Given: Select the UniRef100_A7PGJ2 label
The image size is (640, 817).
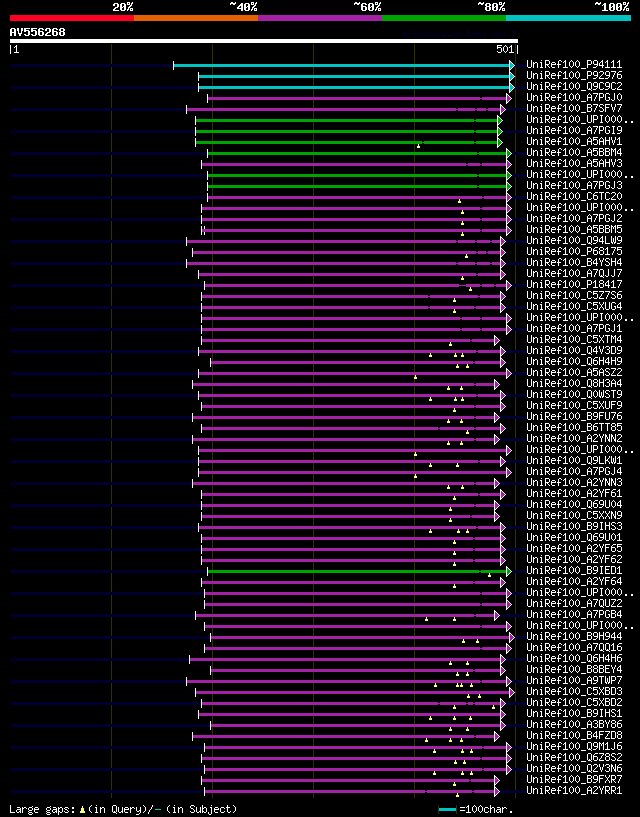Looking at the screenshot, I should [x=574, y=218].
